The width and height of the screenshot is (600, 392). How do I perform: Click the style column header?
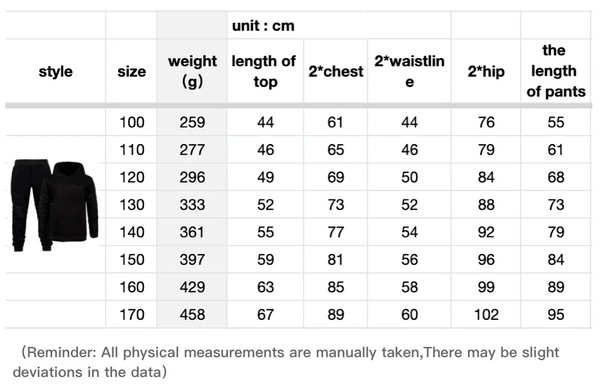pyautogui.click(x=55, y=71)
